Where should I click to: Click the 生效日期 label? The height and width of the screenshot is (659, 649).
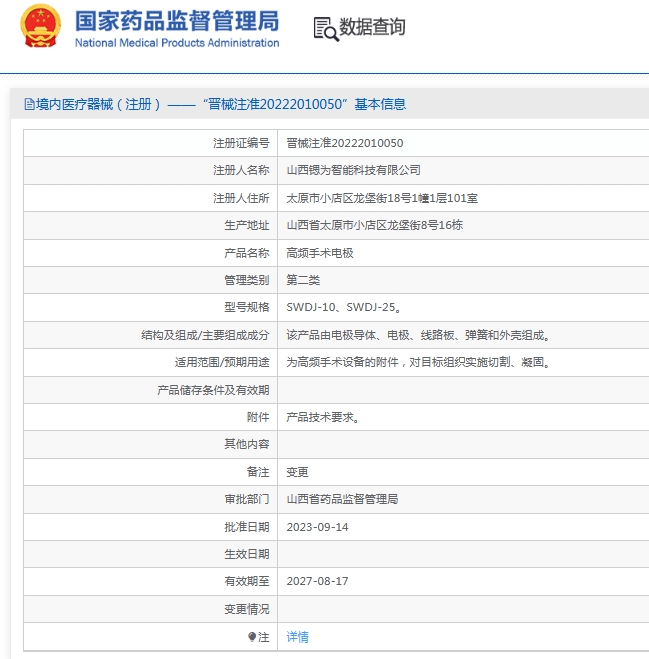(247, 554)
